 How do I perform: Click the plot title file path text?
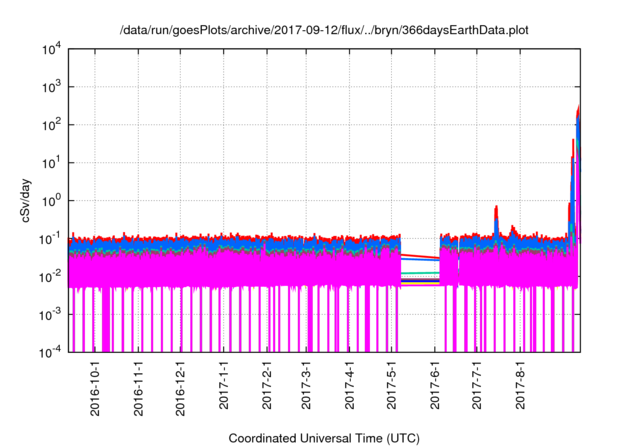320,30
